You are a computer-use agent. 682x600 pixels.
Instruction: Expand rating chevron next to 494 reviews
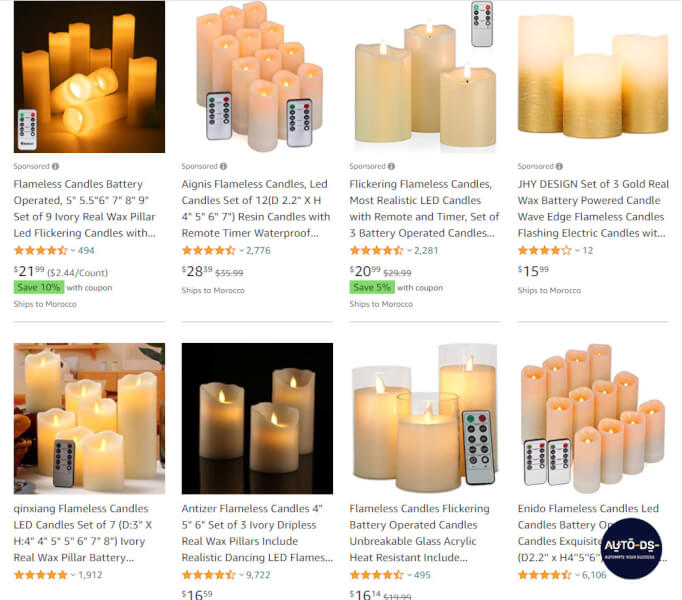[73, 251]
